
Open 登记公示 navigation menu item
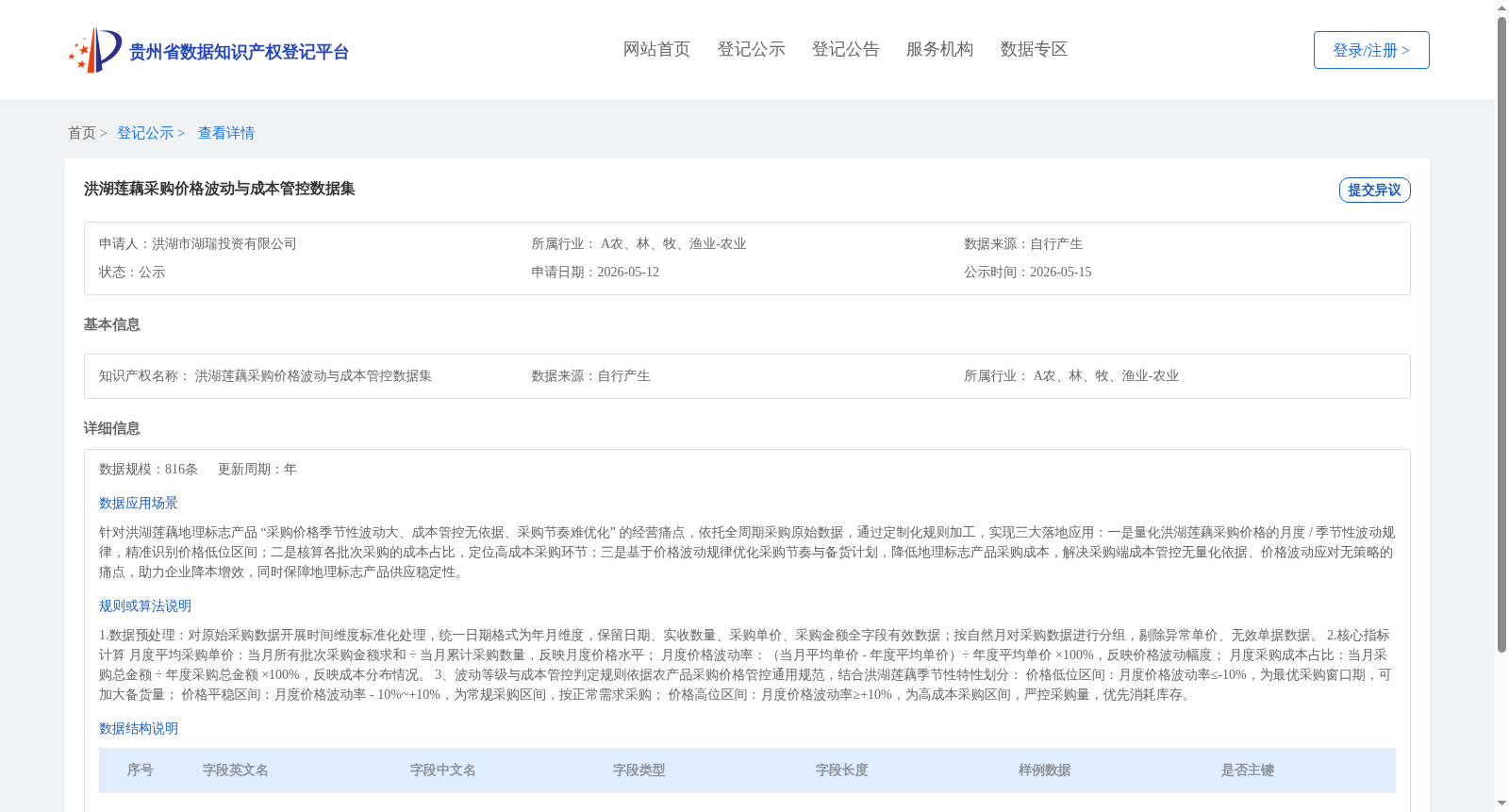point(751,49)
